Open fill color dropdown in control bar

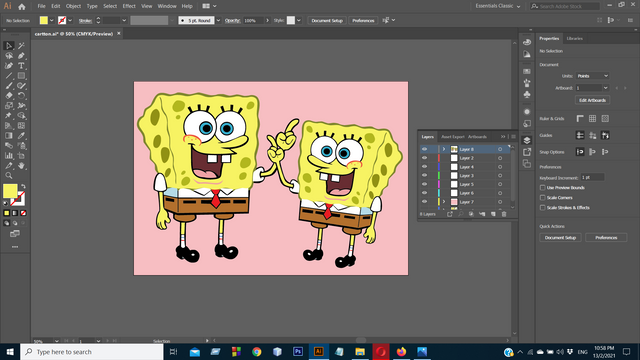[x=51, y=20]
